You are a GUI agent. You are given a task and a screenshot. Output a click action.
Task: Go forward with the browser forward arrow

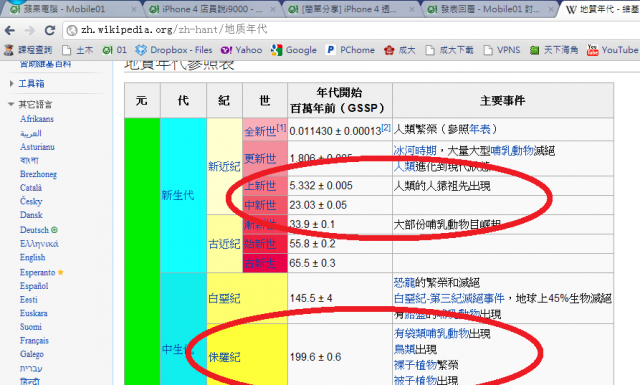click(x=30, y=30)
